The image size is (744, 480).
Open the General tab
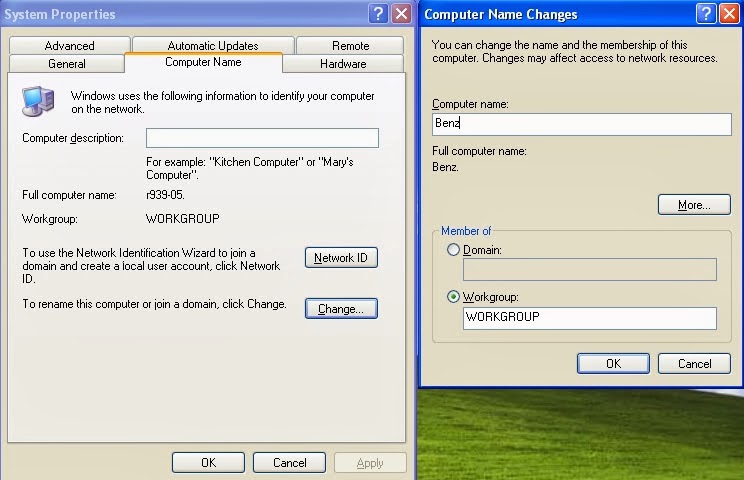point(67,64)
